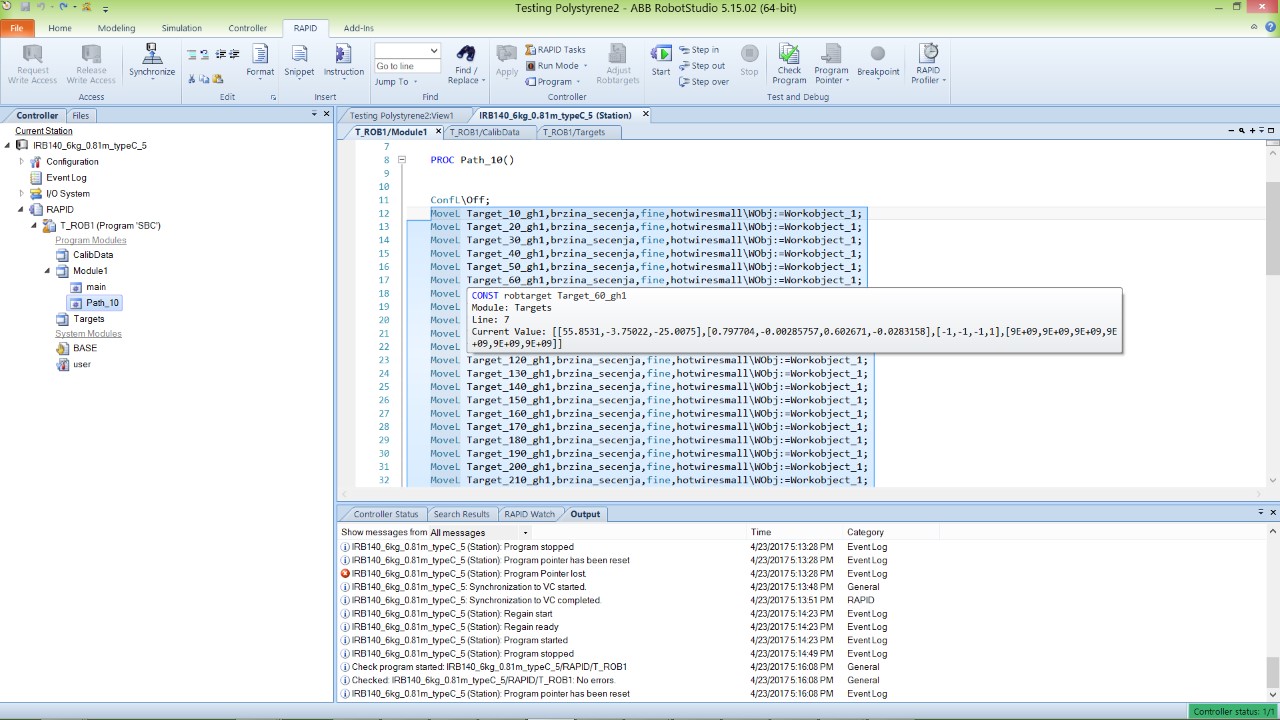Expand the I/O System tree node

pyautogui.click(x=22, y=193)
